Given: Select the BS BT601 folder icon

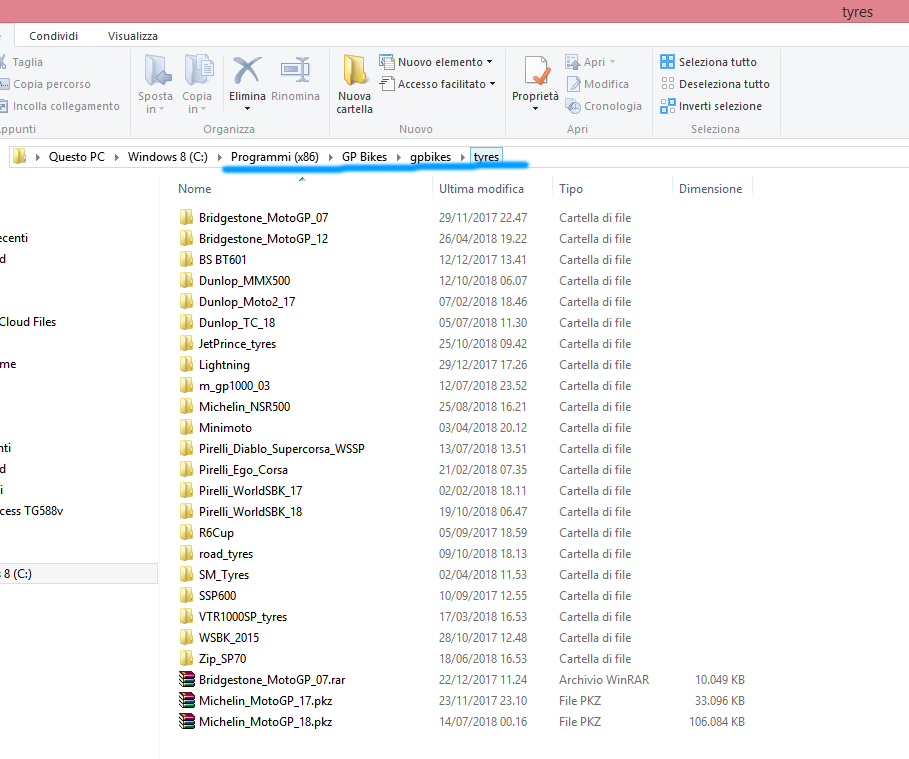Looking at the screenshot, I should 186,259.
